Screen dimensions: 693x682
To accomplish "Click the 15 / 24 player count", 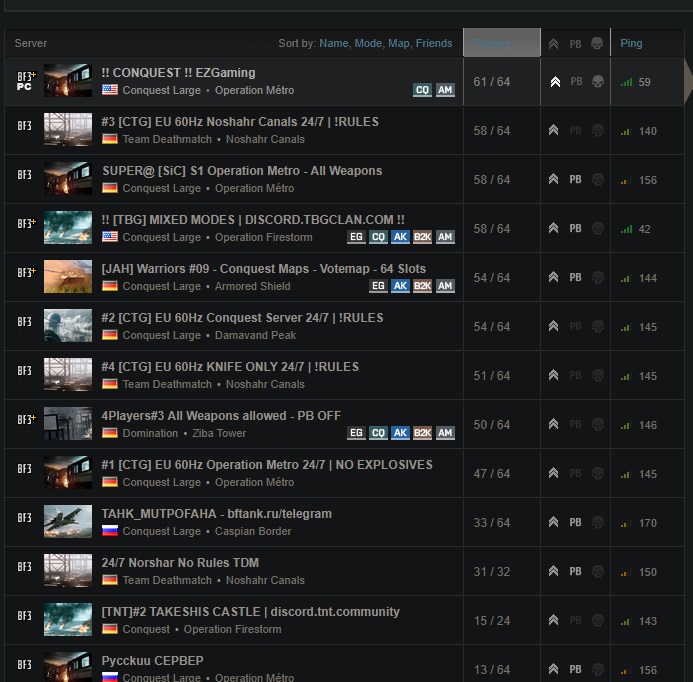I will 492,621.
